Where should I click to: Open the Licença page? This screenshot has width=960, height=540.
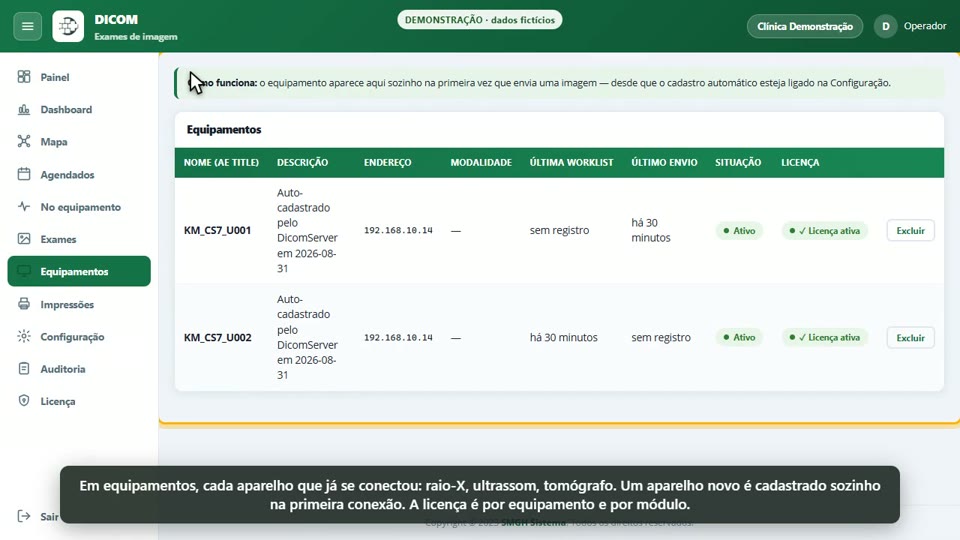pyautogui.click(x=79, y=401)
